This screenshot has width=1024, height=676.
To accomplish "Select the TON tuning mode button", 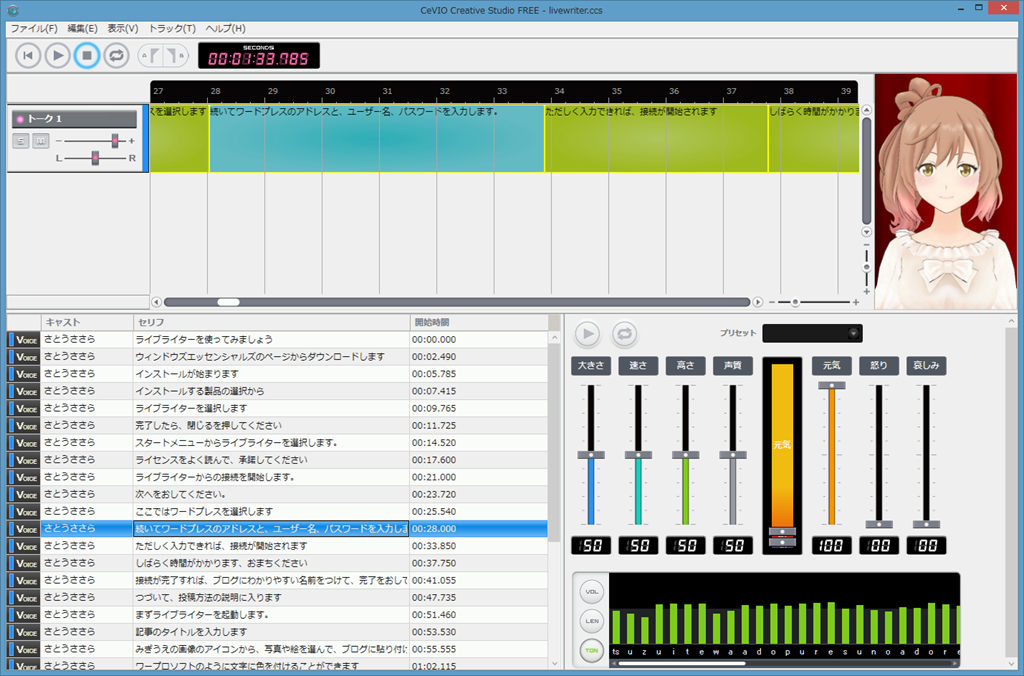I will click(592, 650).
